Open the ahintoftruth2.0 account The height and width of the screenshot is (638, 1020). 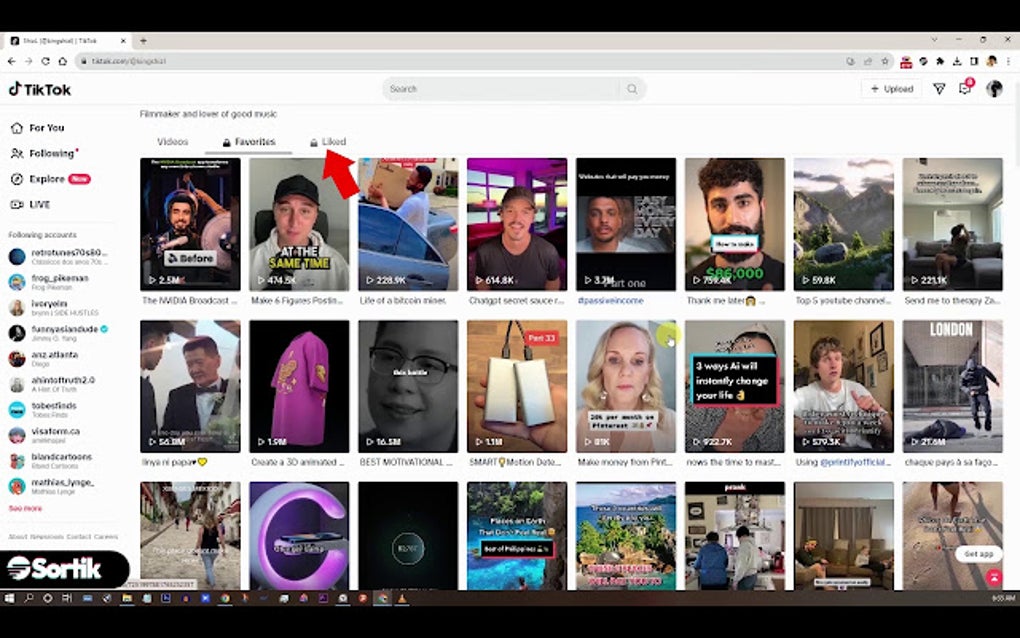tap(52, 384)
